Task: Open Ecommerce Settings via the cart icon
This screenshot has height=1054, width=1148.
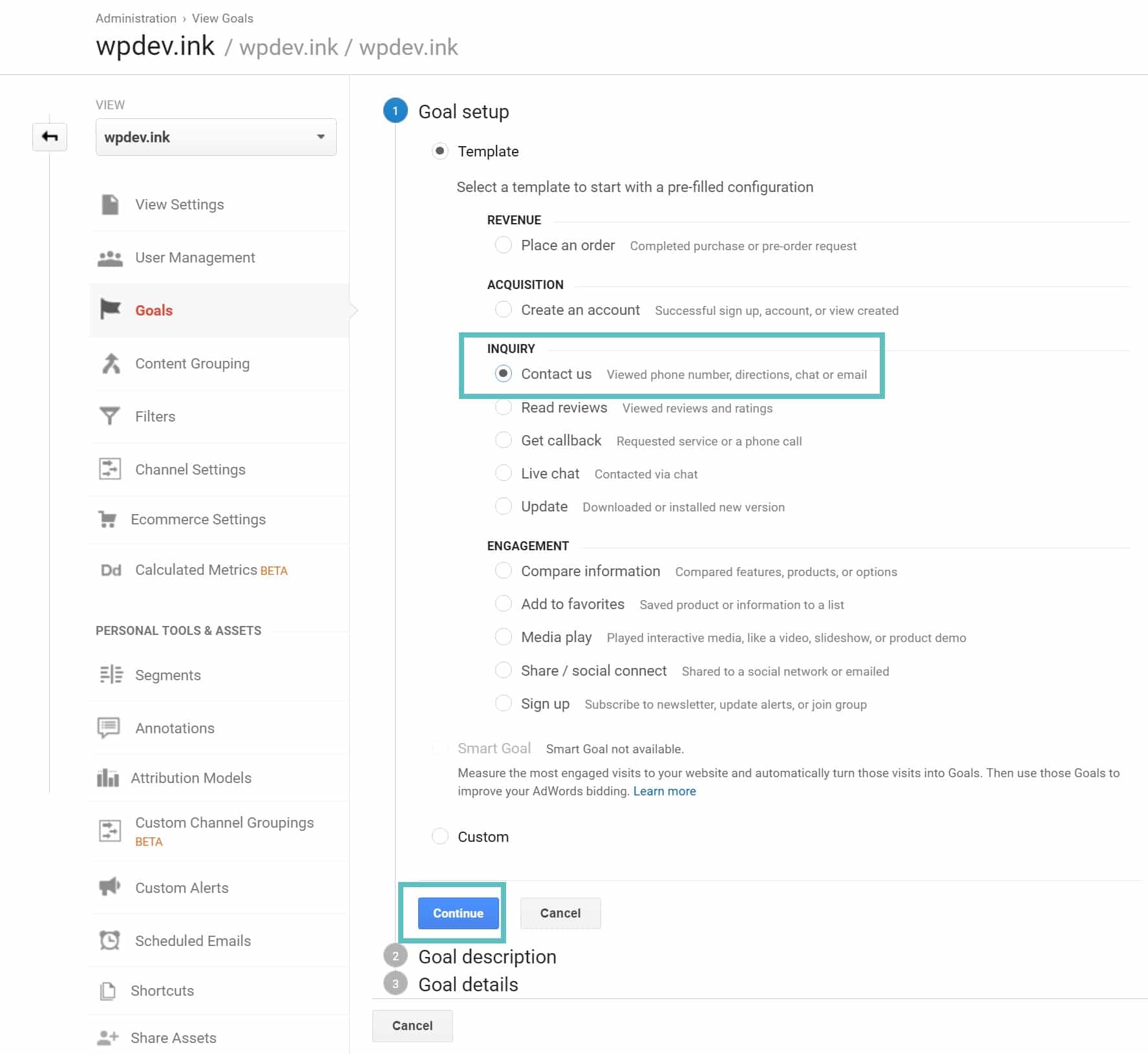Action: coord(109,519)
